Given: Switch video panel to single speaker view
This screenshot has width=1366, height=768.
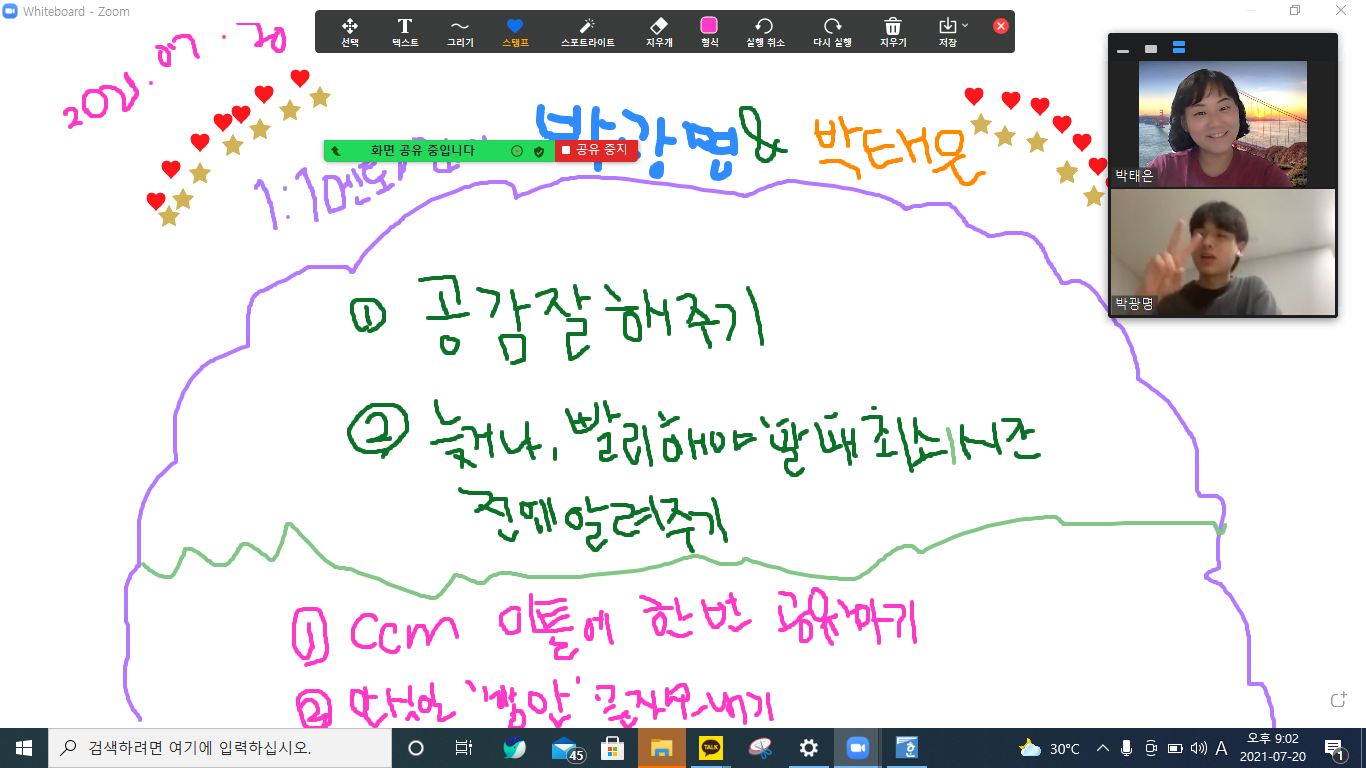Looking at the screenshot, I should (x=1151, y=48).
